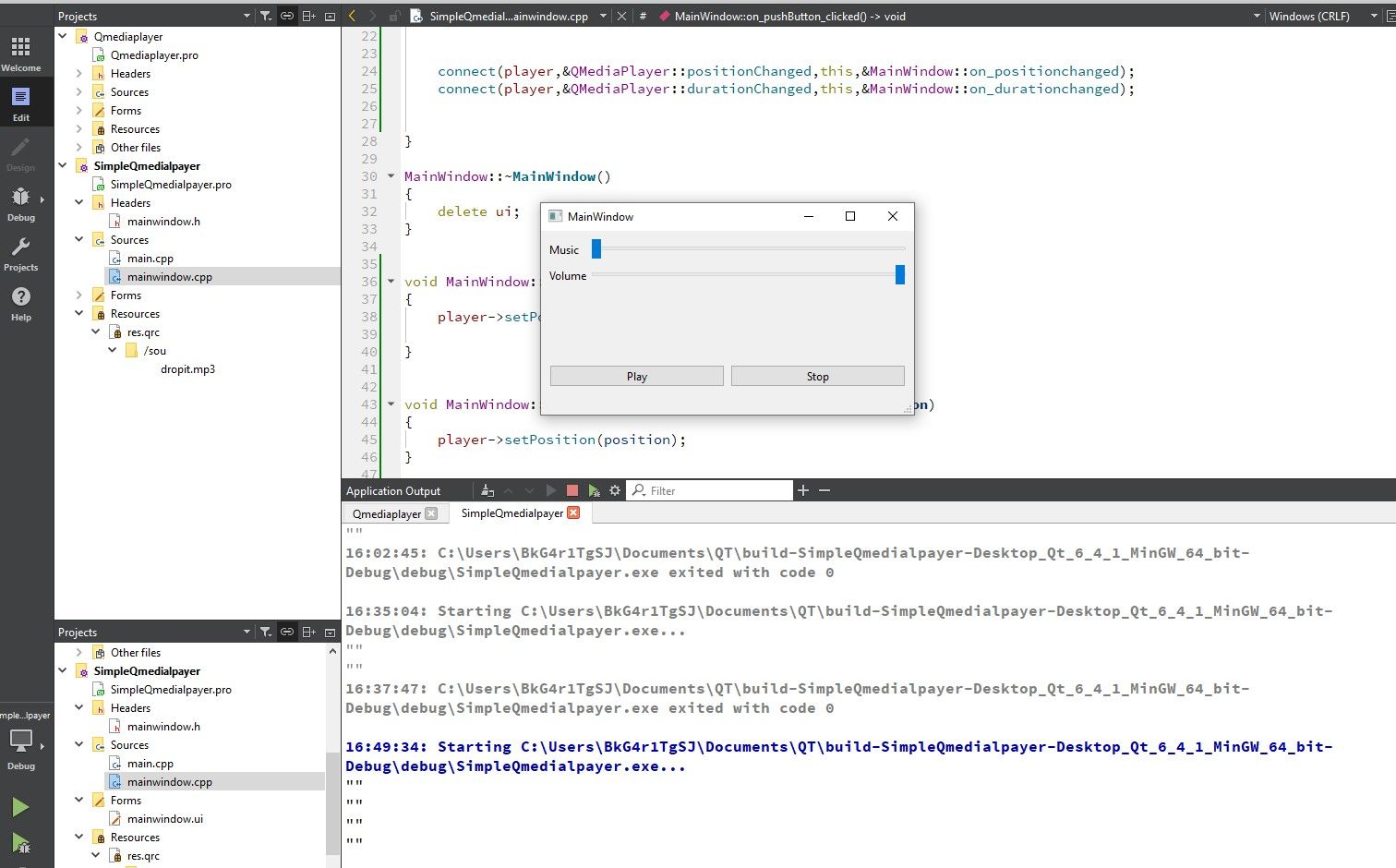Image resolution: width=1396 pixels, height=868 pixels.
Task: Click split icon in bottom Projects panel
Action: coord(308,632)
